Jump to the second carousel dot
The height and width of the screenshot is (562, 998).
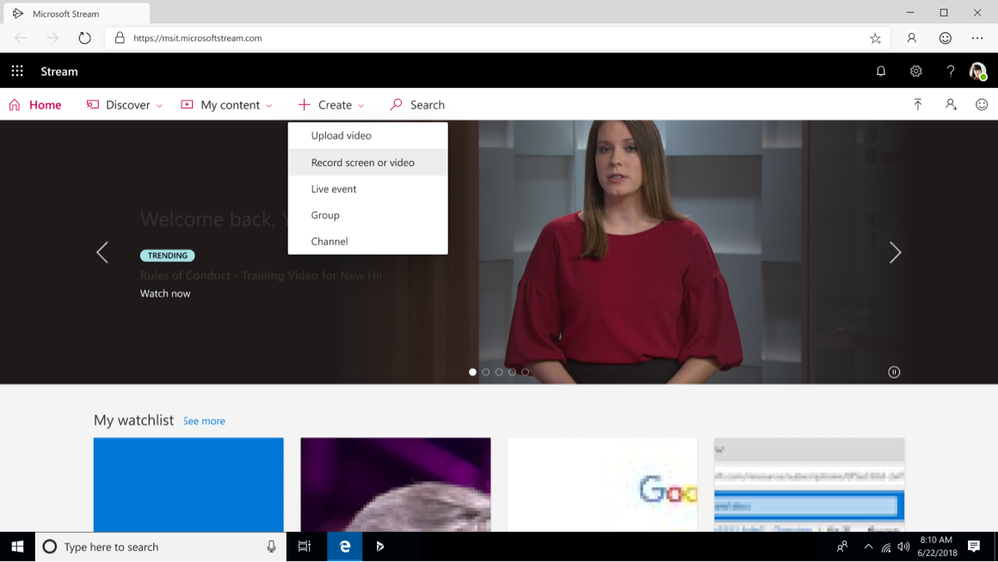click(x=486, y=372)
